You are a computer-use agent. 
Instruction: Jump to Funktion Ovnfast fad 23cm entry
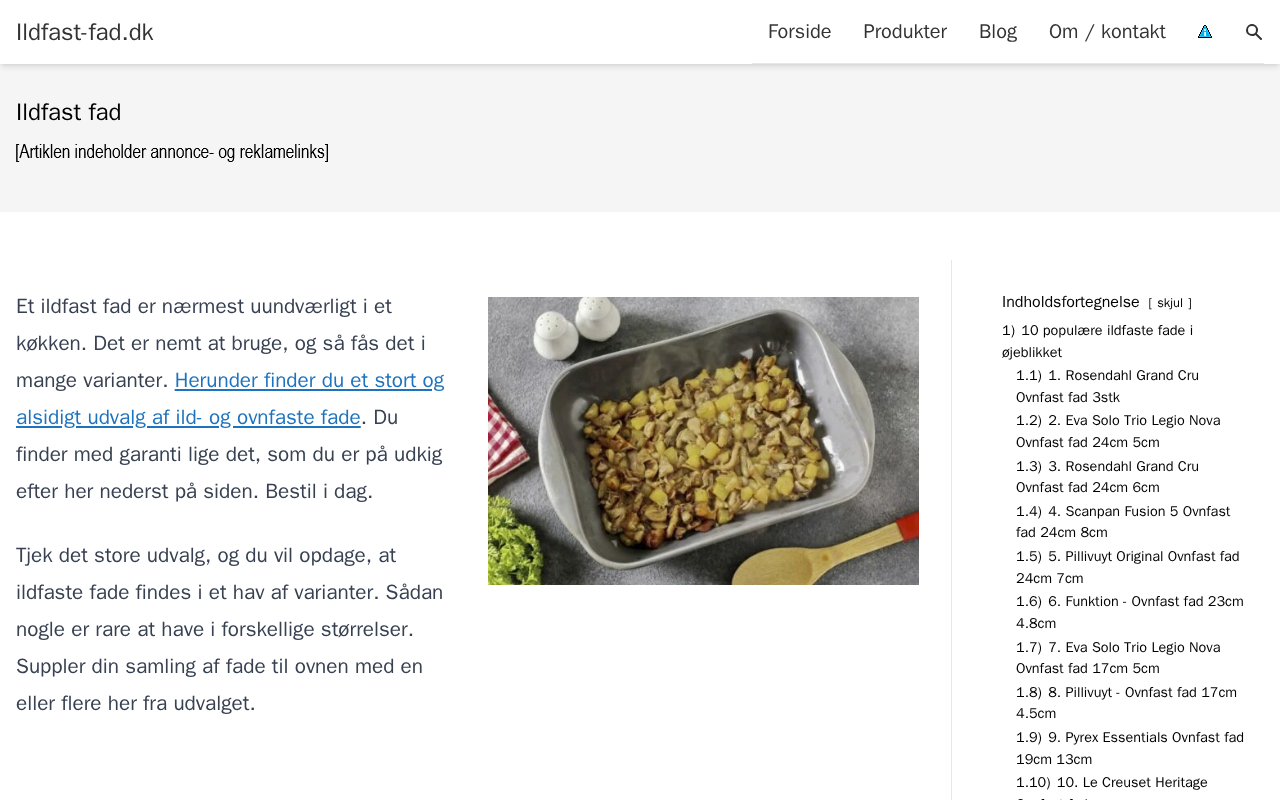(x=1130, y=612)
